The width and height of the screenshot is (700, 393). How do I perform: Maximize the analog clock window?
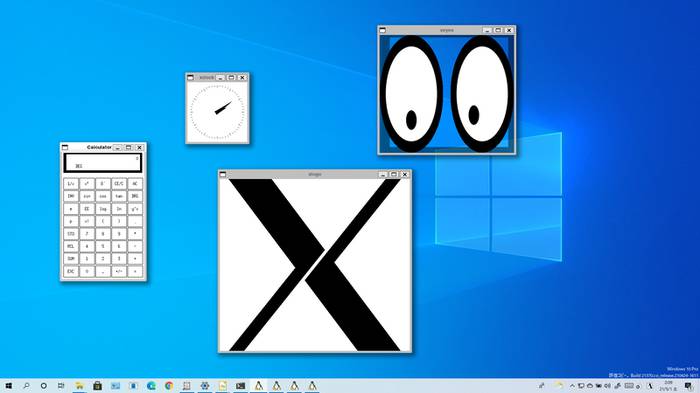[x=231, y=77]
